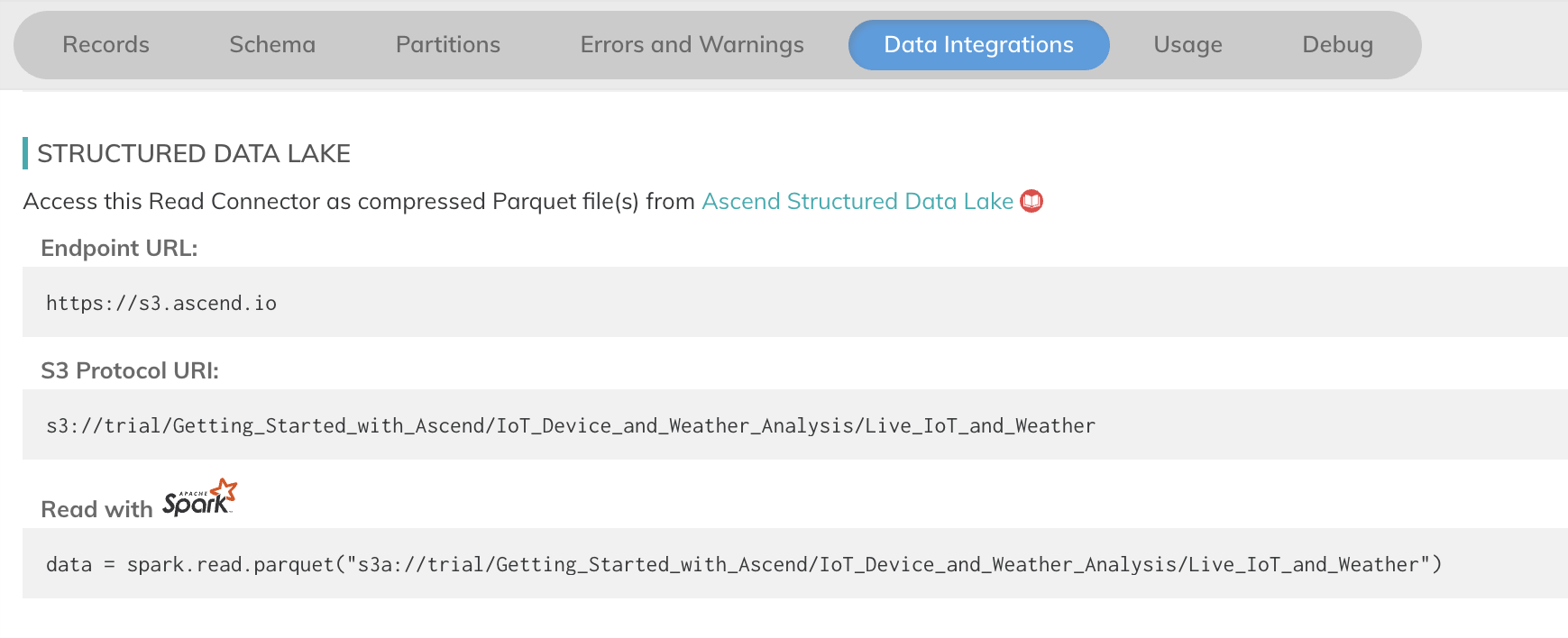
Task: Click the Read with label
Action: tap(96, 509)
